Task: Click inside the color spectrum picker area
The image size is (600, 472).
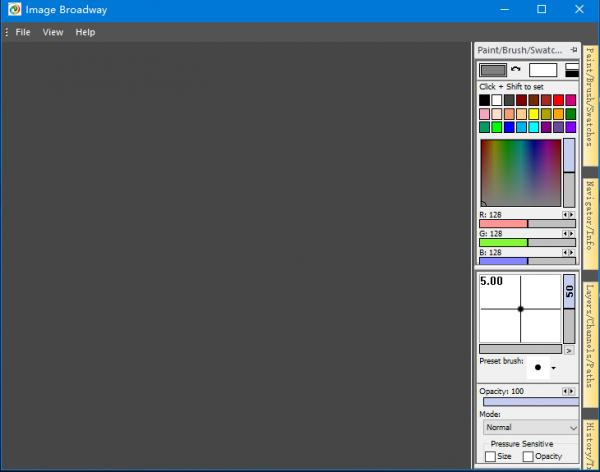Action: (x=520, y=172)
